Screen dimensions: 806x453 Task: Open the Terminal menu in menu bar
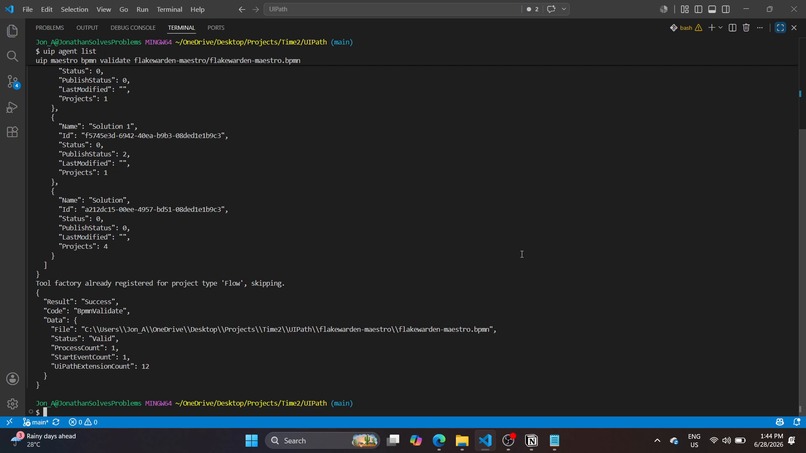[169, 9]
